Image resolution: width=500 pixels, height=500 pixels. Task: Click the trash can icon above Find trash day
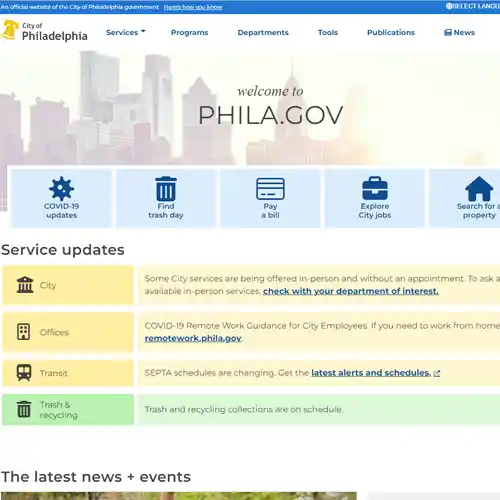[x=166, y=188]
